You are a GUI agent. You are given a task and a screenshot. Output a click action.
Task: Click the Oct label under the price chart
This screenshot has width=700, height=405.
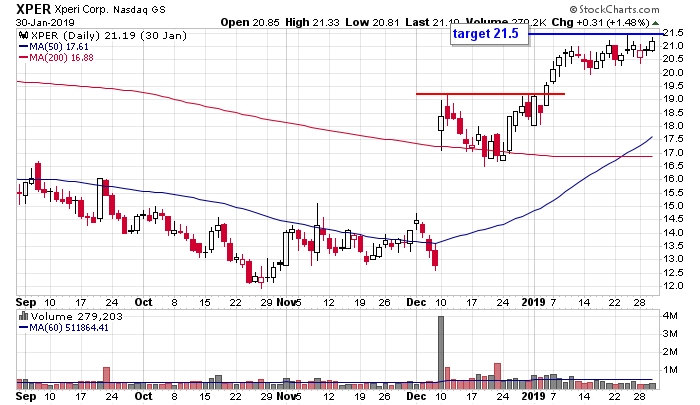pos(143,302)
